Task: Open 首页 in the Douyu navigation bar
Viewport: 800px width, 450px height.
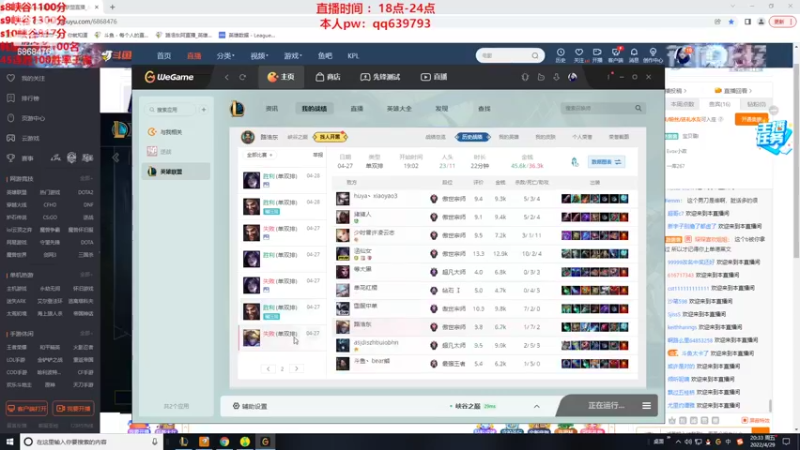Action: point(164,56)
